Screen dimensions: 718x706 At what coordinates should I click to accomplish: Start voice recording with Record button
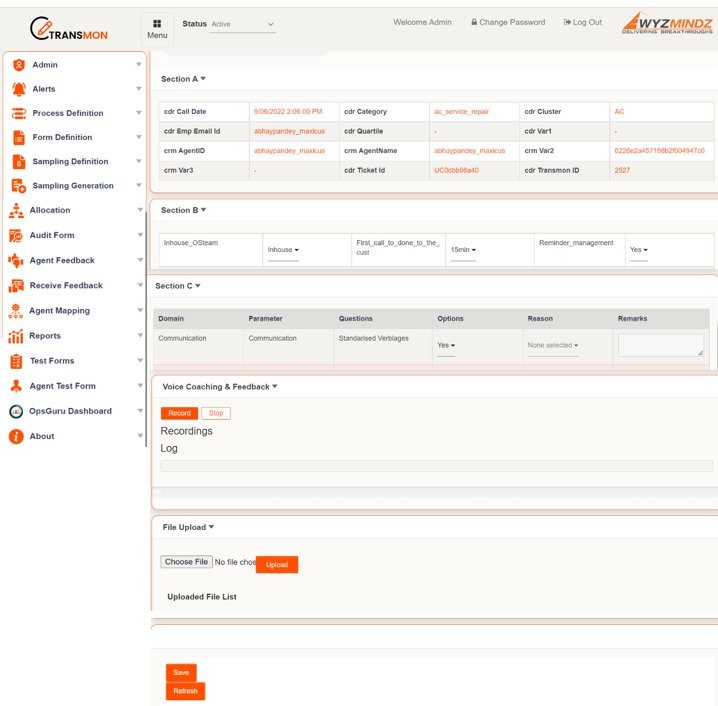click(x=179, y=413)
